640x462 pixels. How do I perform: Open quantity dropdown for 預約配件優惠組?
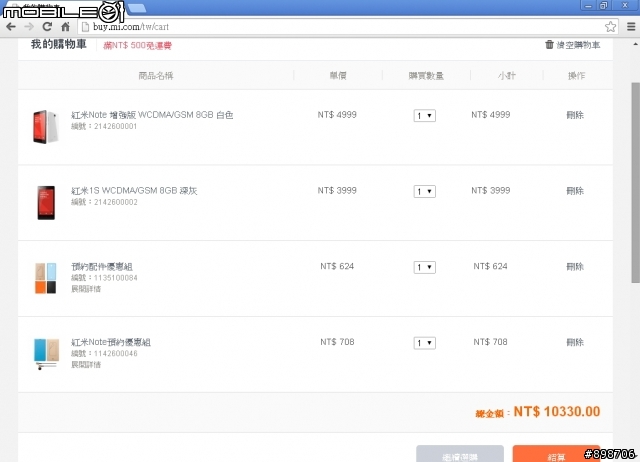click(424, 267)
